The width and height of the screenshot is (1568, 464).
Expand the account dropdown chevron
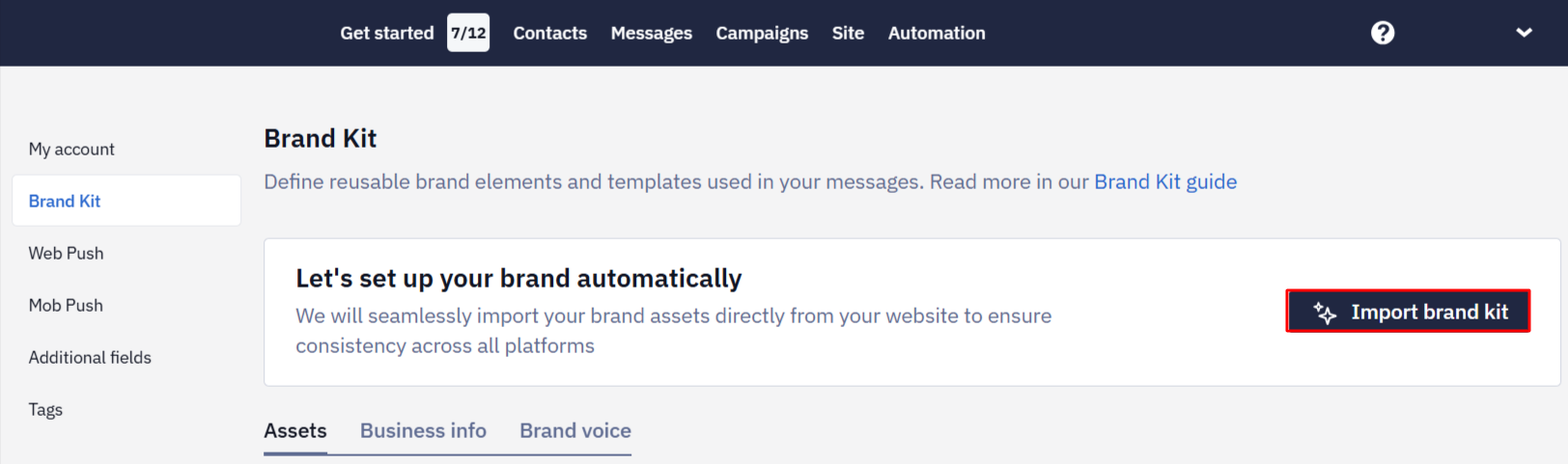tap(1524, 33)
